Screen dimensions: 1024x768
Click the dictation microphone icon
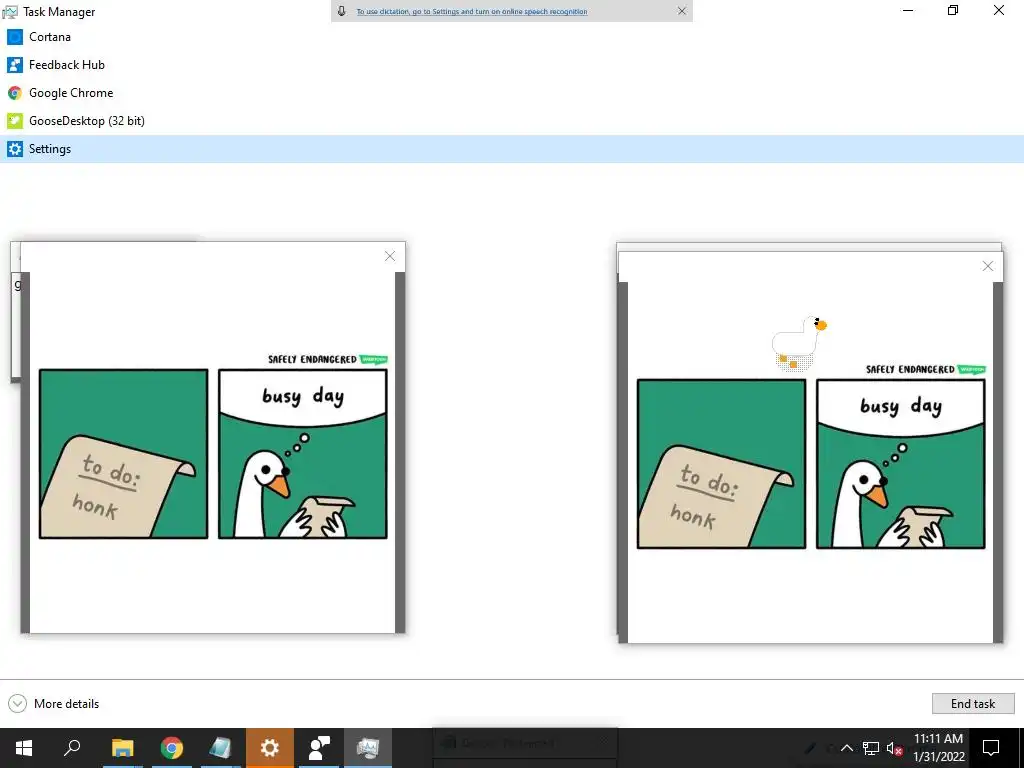click(x=341, y=11)
